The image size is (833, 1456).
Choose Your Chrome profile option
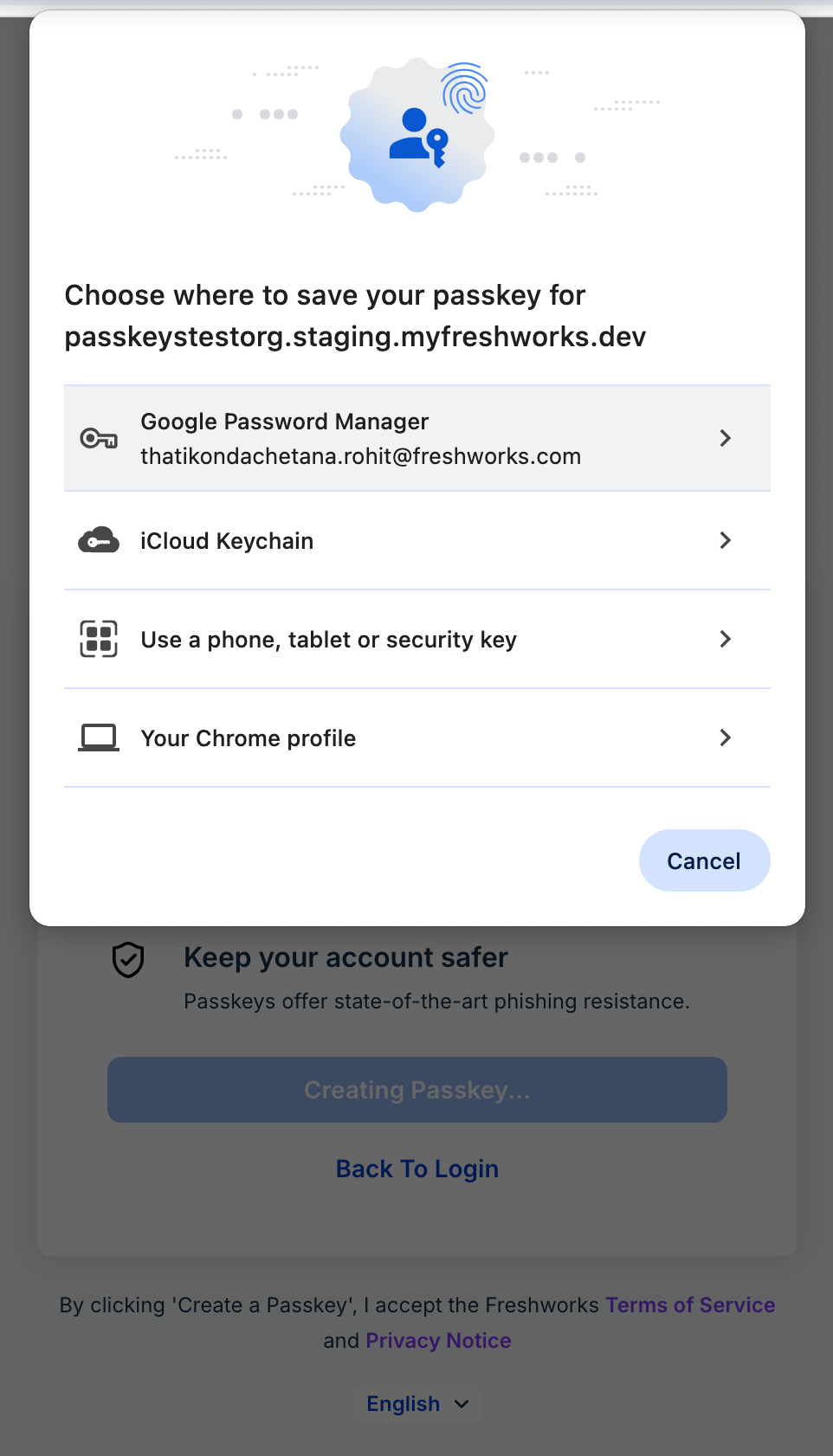[417, 738]
